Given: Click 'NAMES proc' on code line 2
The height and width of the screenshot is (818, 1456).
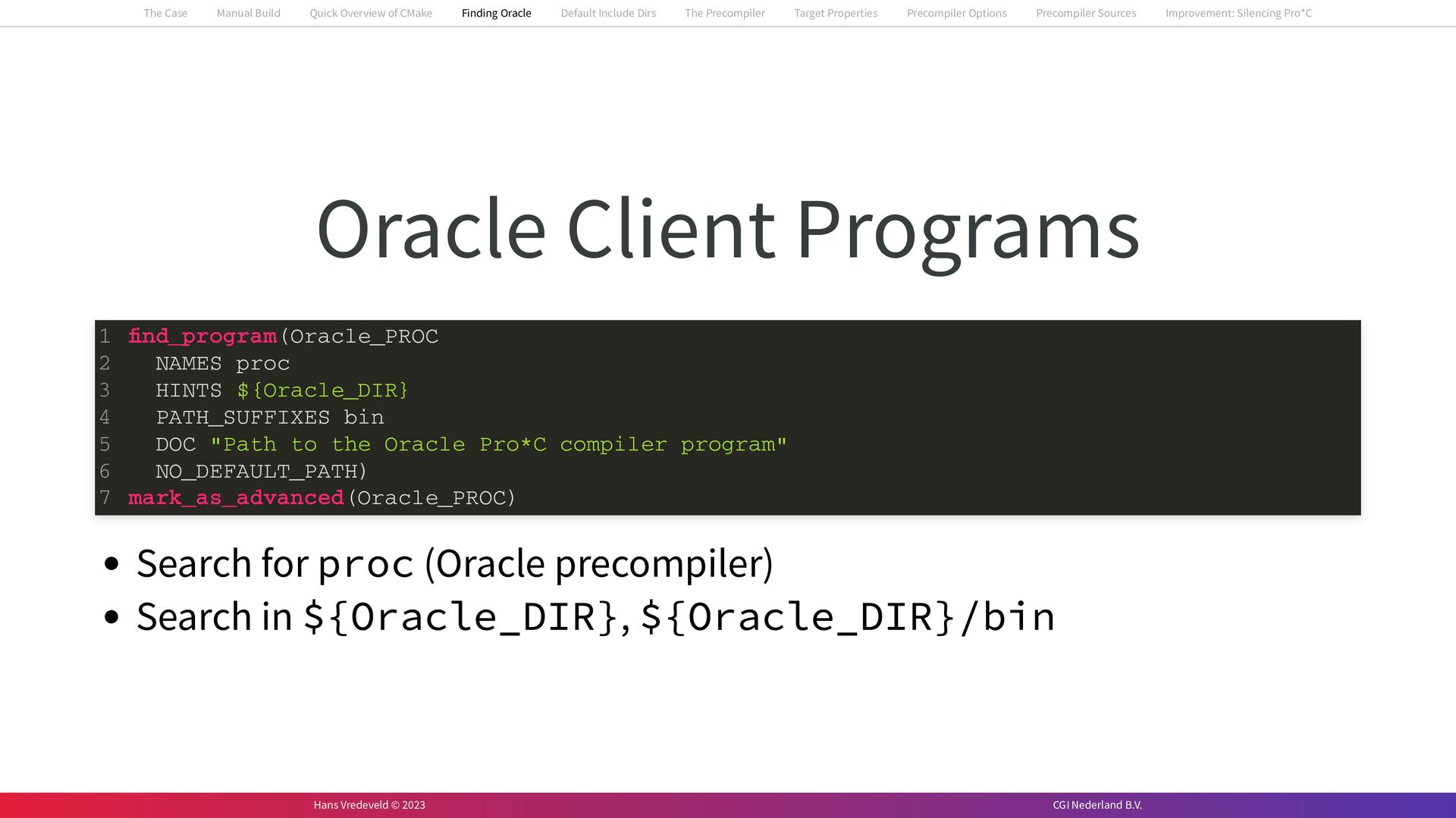Looking at the screenshot, I should coord(223,364).
